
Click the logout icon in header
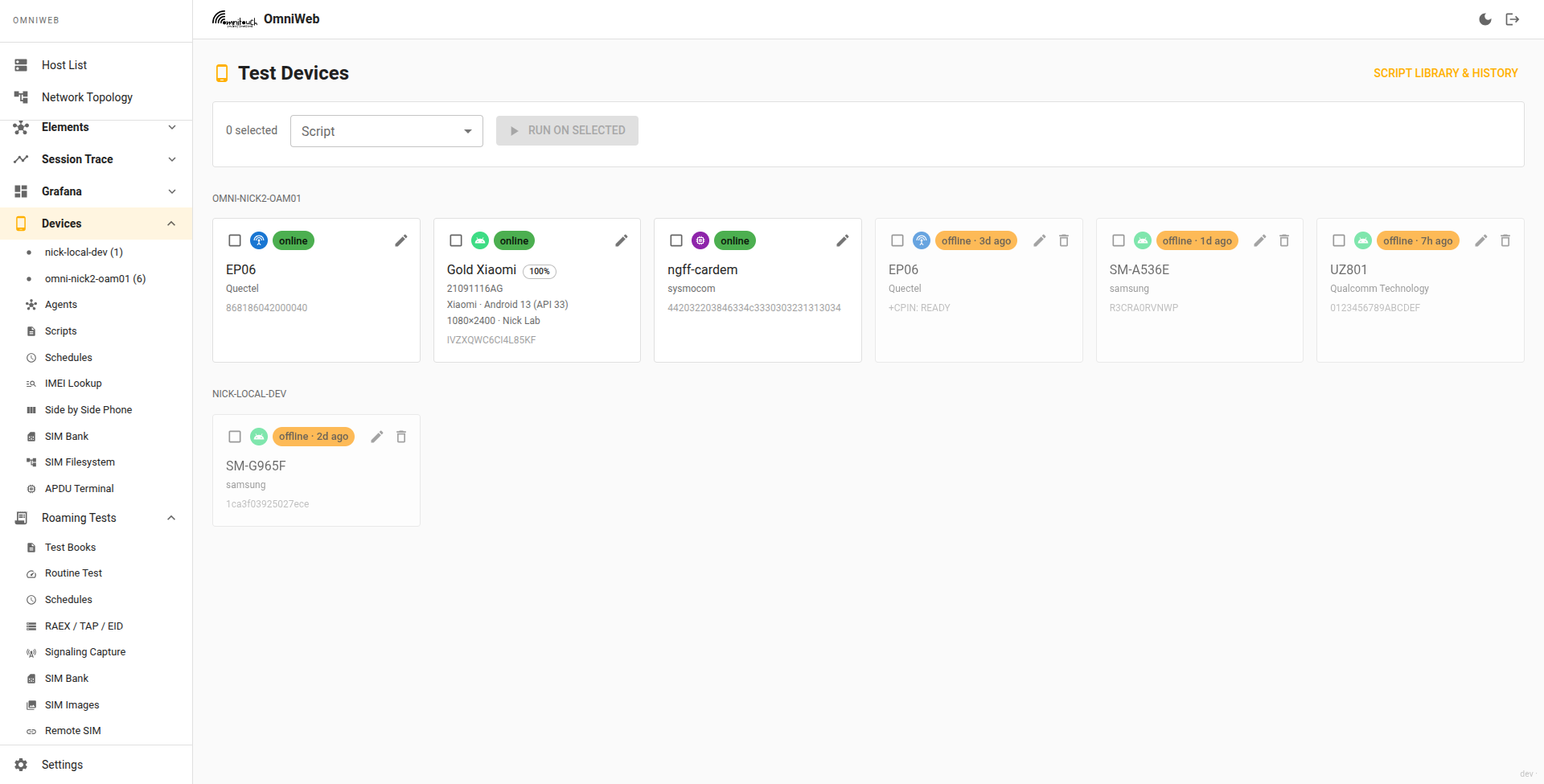1513,19
